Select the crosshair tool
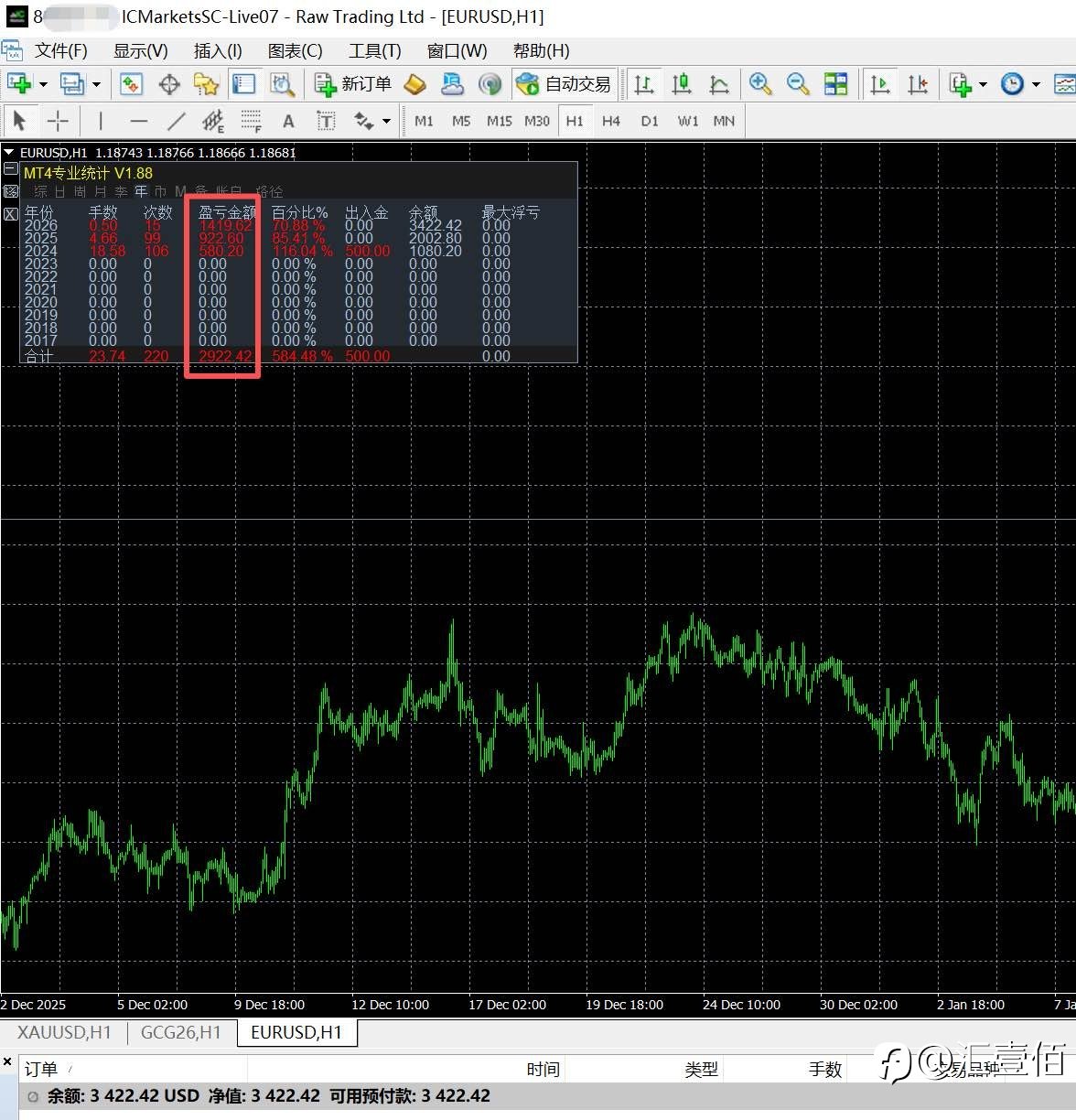Viewport: 1076px width, 1120px height. click(x=58, y=121)
